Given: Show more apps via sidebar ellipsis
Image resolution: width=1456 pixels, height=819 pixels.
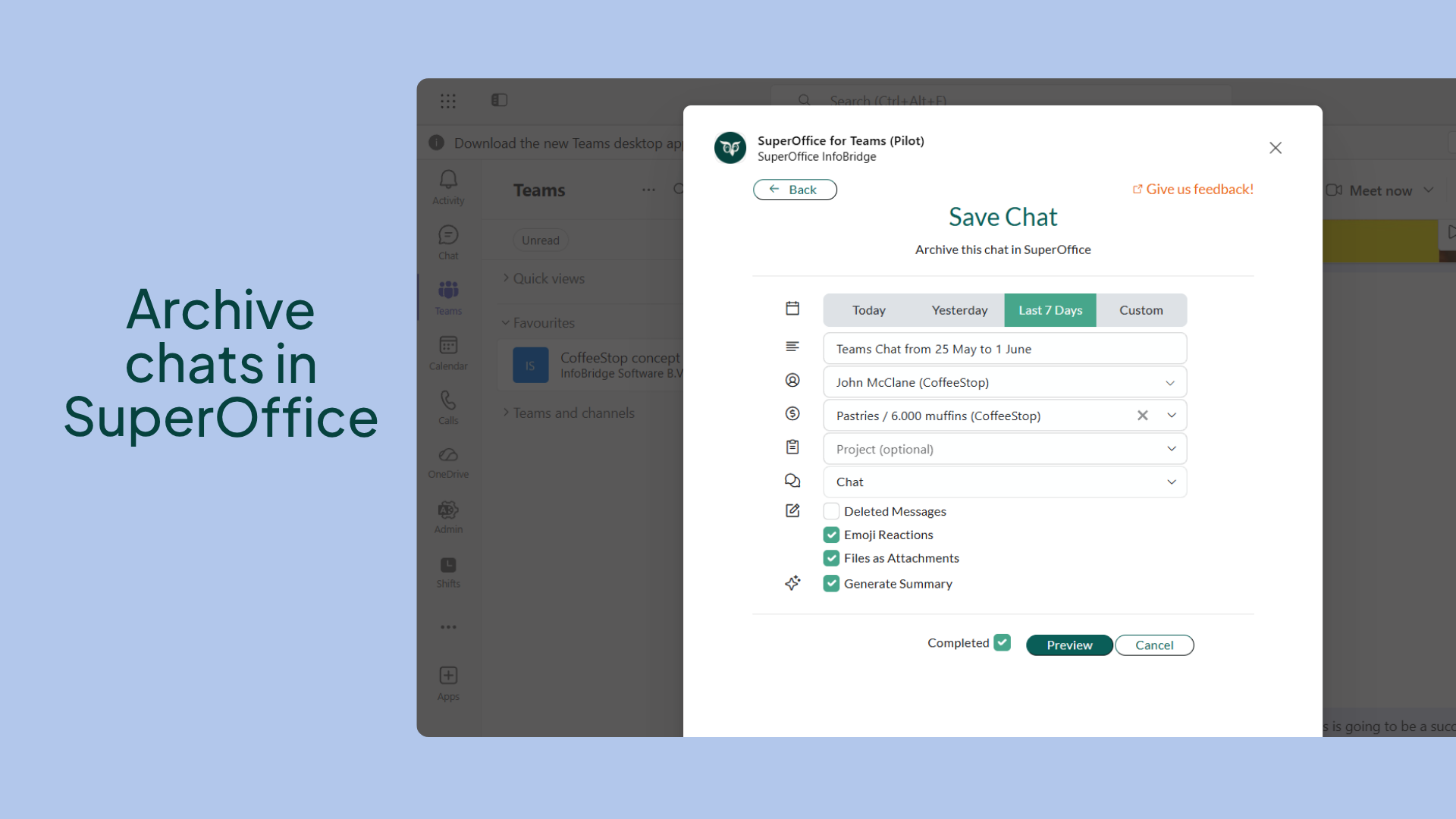Looking at the screenshot, I should pyautogui.click(x=448, y=627).
